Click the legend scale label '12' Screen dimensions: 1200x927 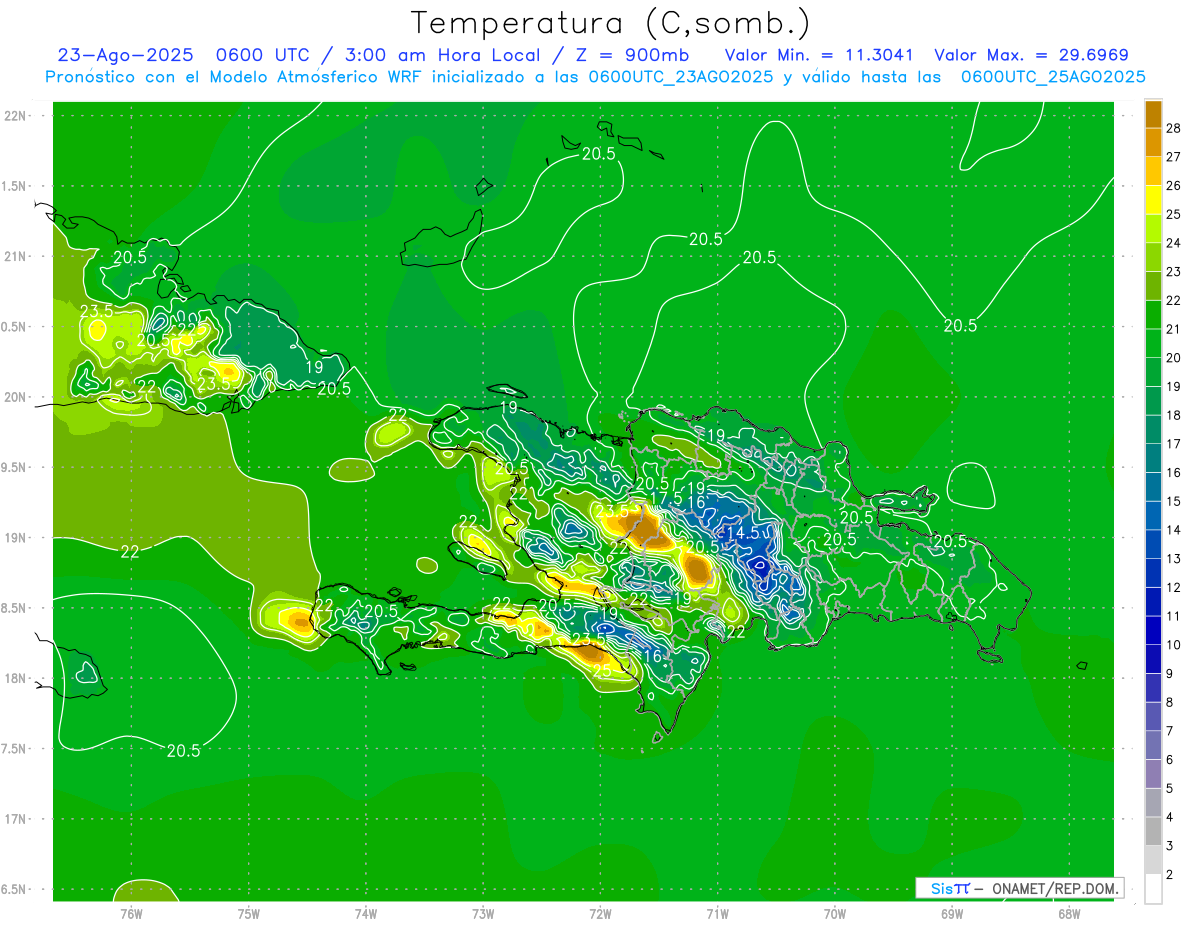[1175, 587]
